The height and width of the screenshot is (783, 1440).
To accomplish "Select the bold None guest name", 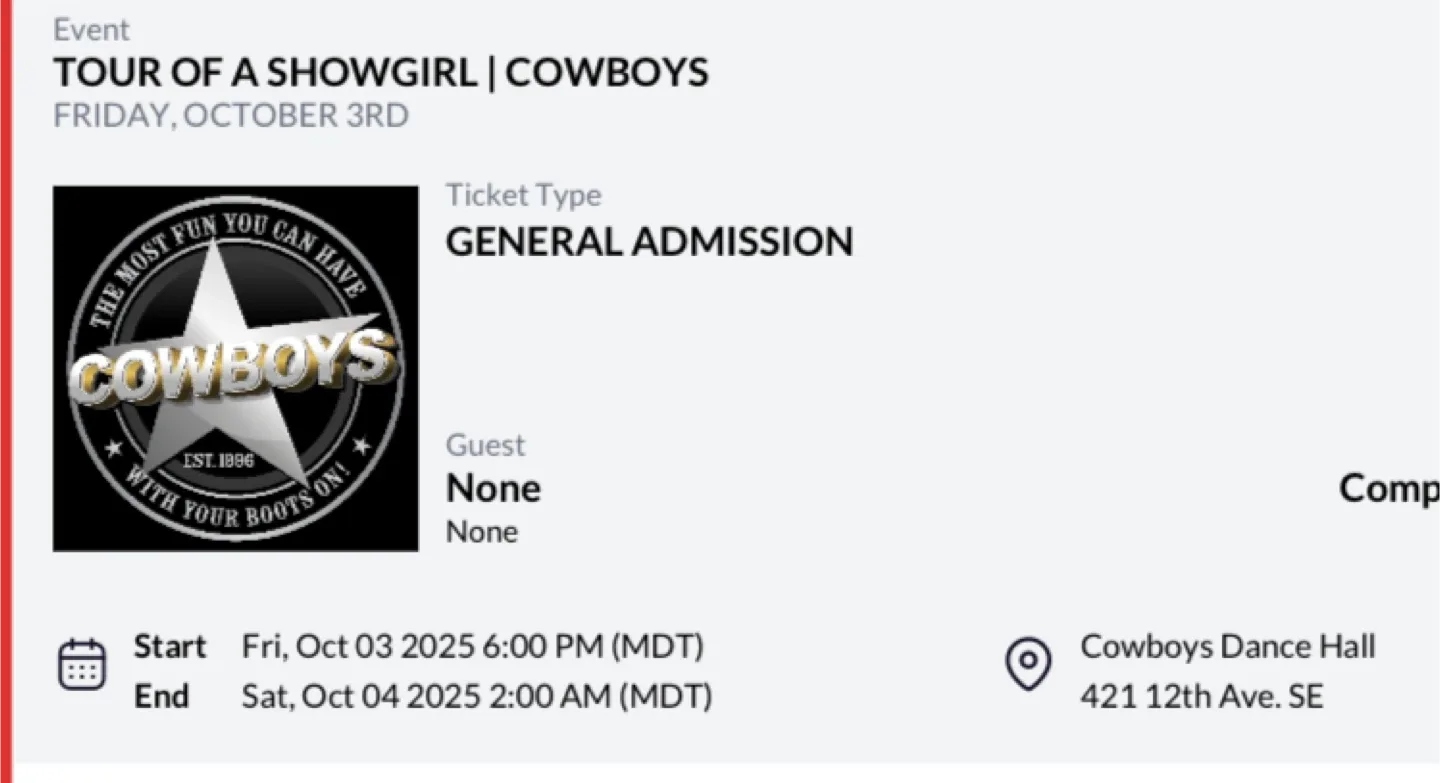I will [493, 489].
